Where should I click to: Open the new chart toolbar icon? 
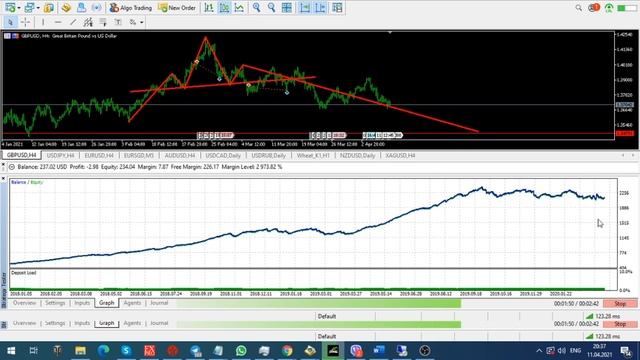(10, 7)
